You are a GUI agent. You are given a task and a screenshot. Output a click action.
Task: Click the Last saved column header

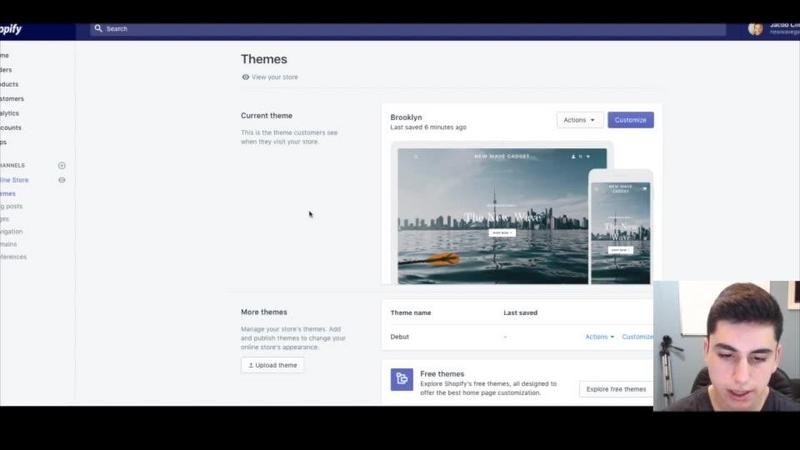click(520, 313)
